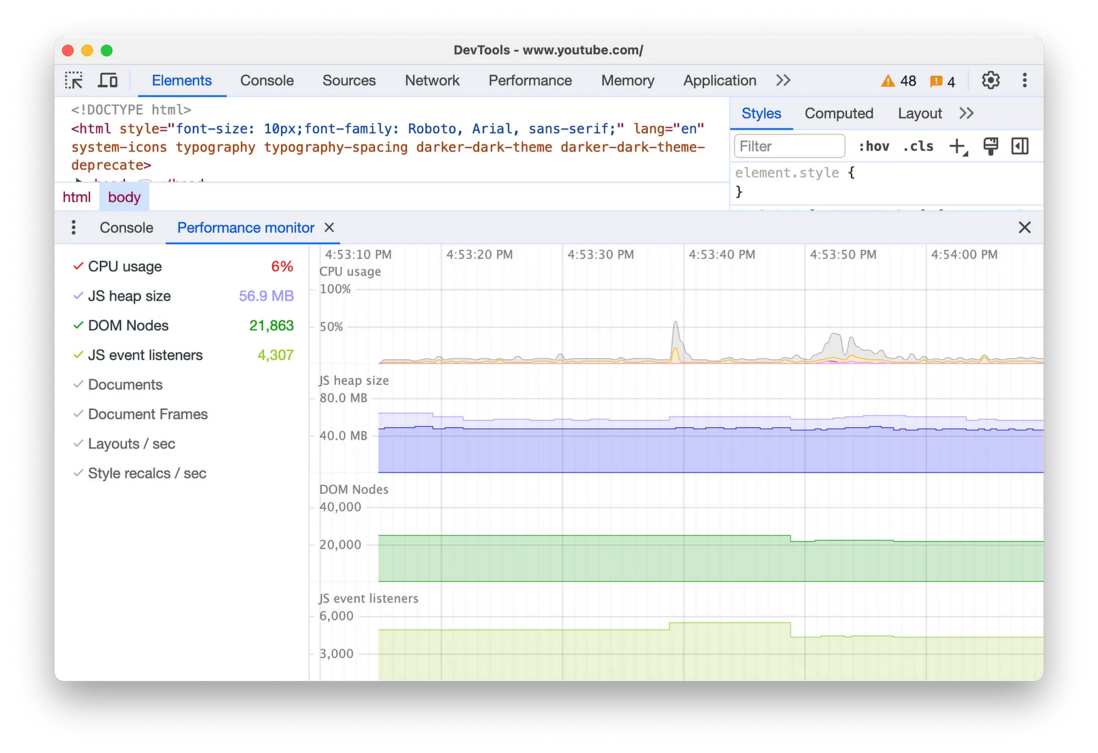
Task: Click the 4:53:30 PM timeline label
Action: 601,255
